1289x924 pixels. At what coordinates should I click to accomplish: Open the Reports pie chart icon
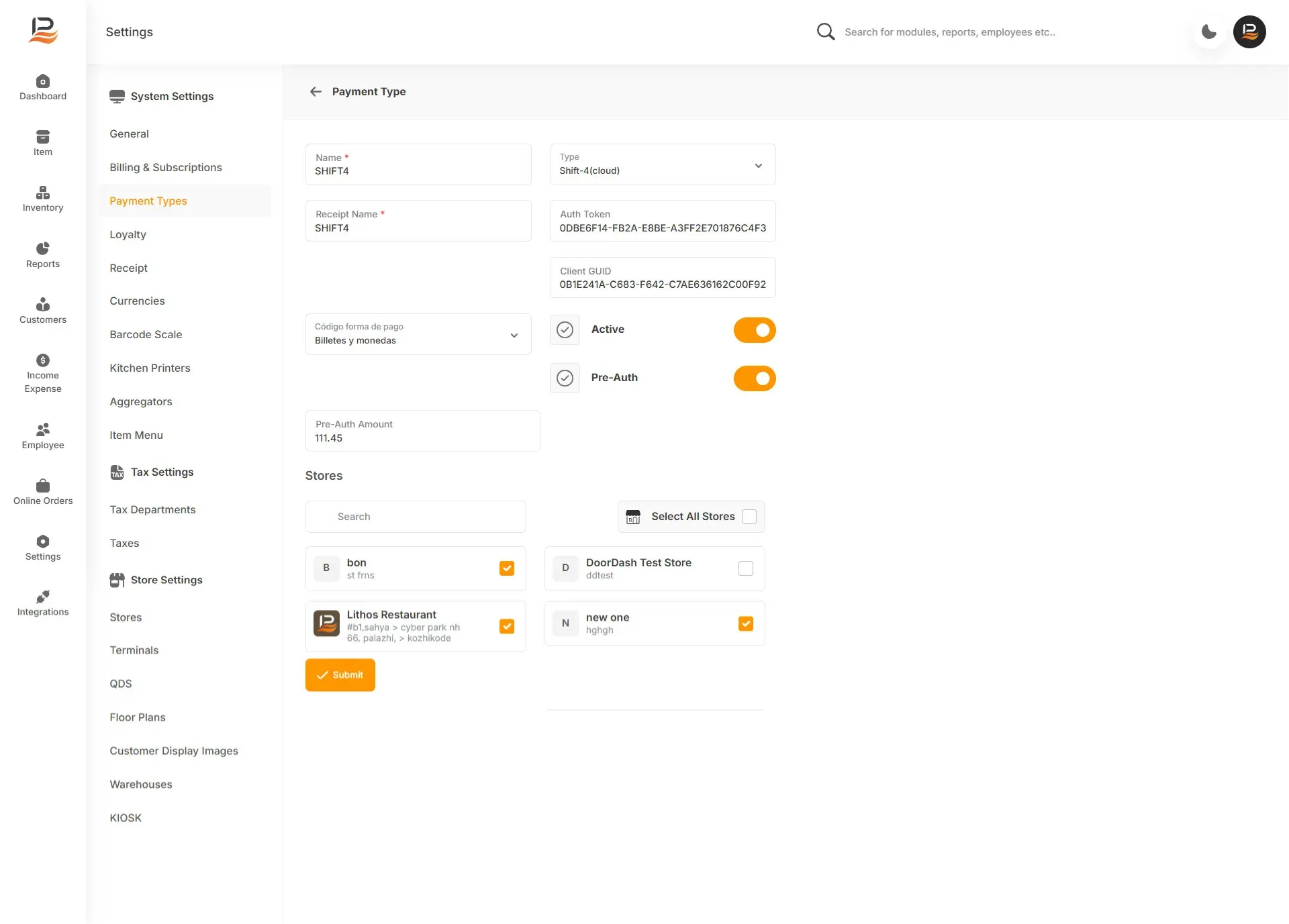point(43,249)
